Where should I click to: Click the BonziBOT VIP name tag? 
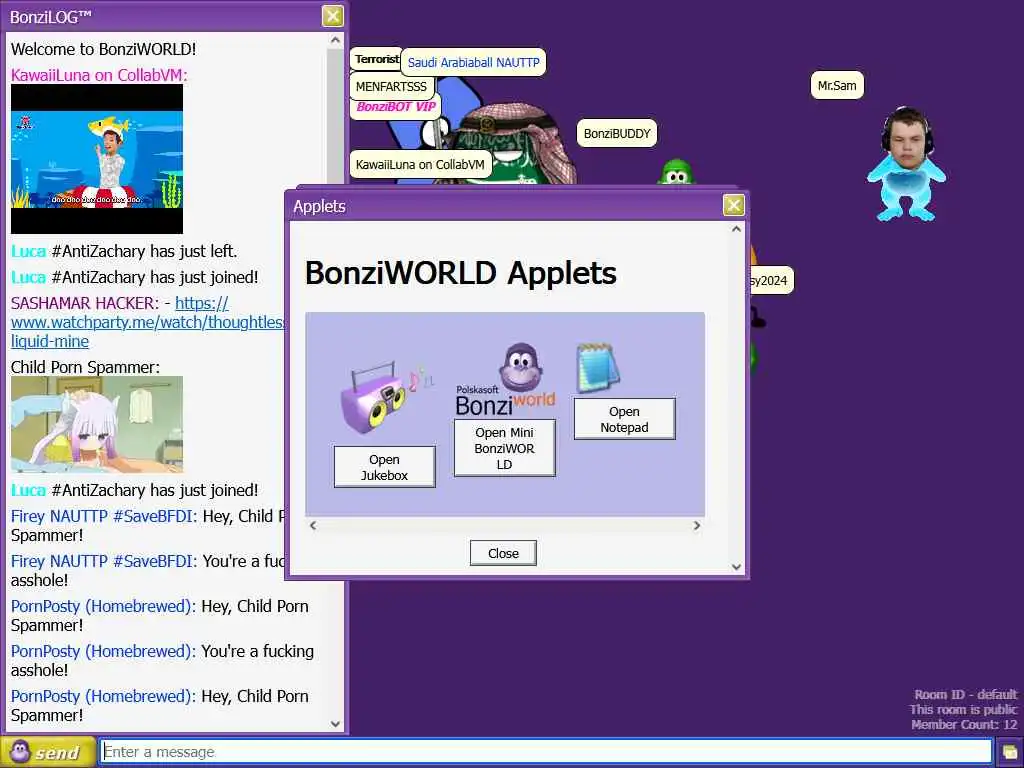click(x=396, y=107)
